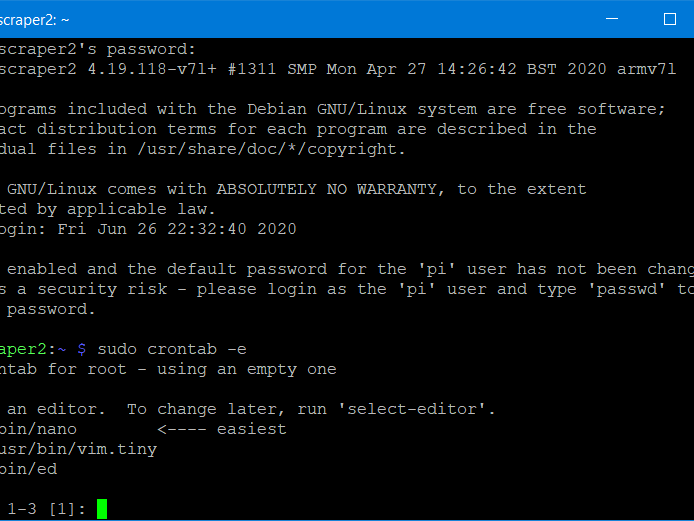Click the purple dollar sign prompt
Viewport: 694px width, 521px height.
tap(82, 349)
